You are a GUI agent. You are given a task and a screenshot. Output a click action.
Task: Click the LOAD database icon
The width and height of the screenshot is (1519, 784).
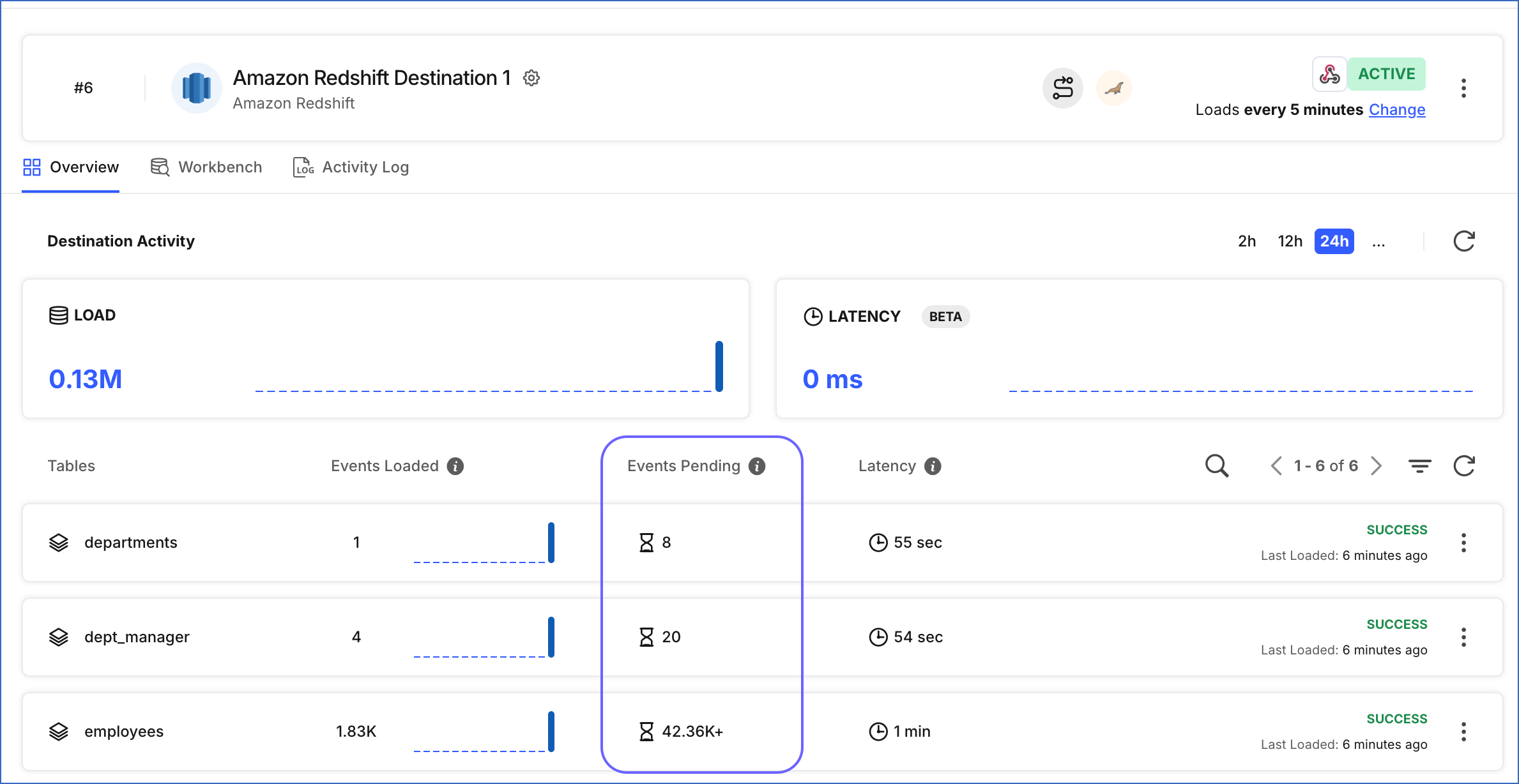(x=58, y=315)
